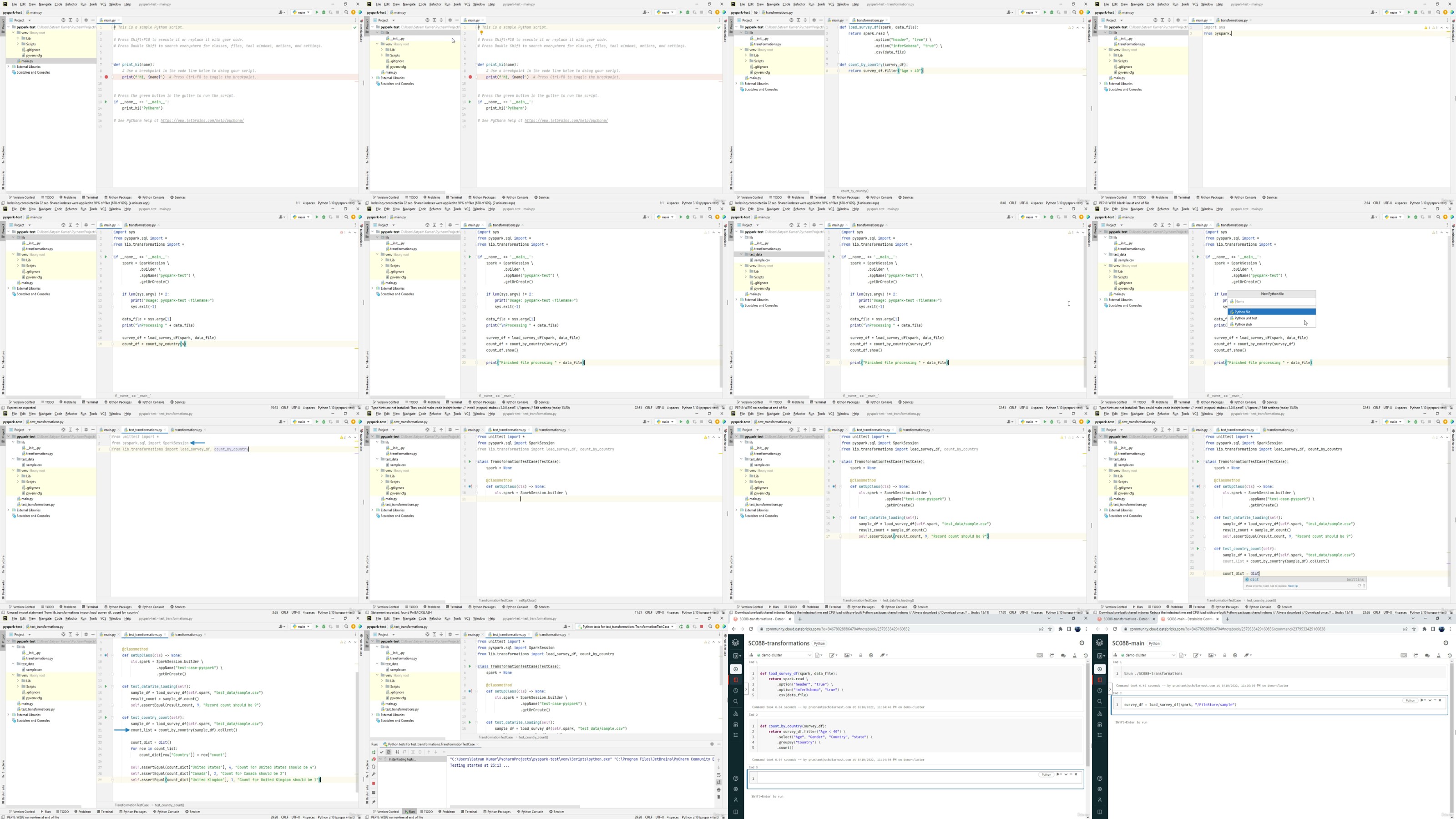Choose 'Python unit test' in New Python file popup
Image resolution: width=1456 pixels, height=819 pixels.
1272,318
